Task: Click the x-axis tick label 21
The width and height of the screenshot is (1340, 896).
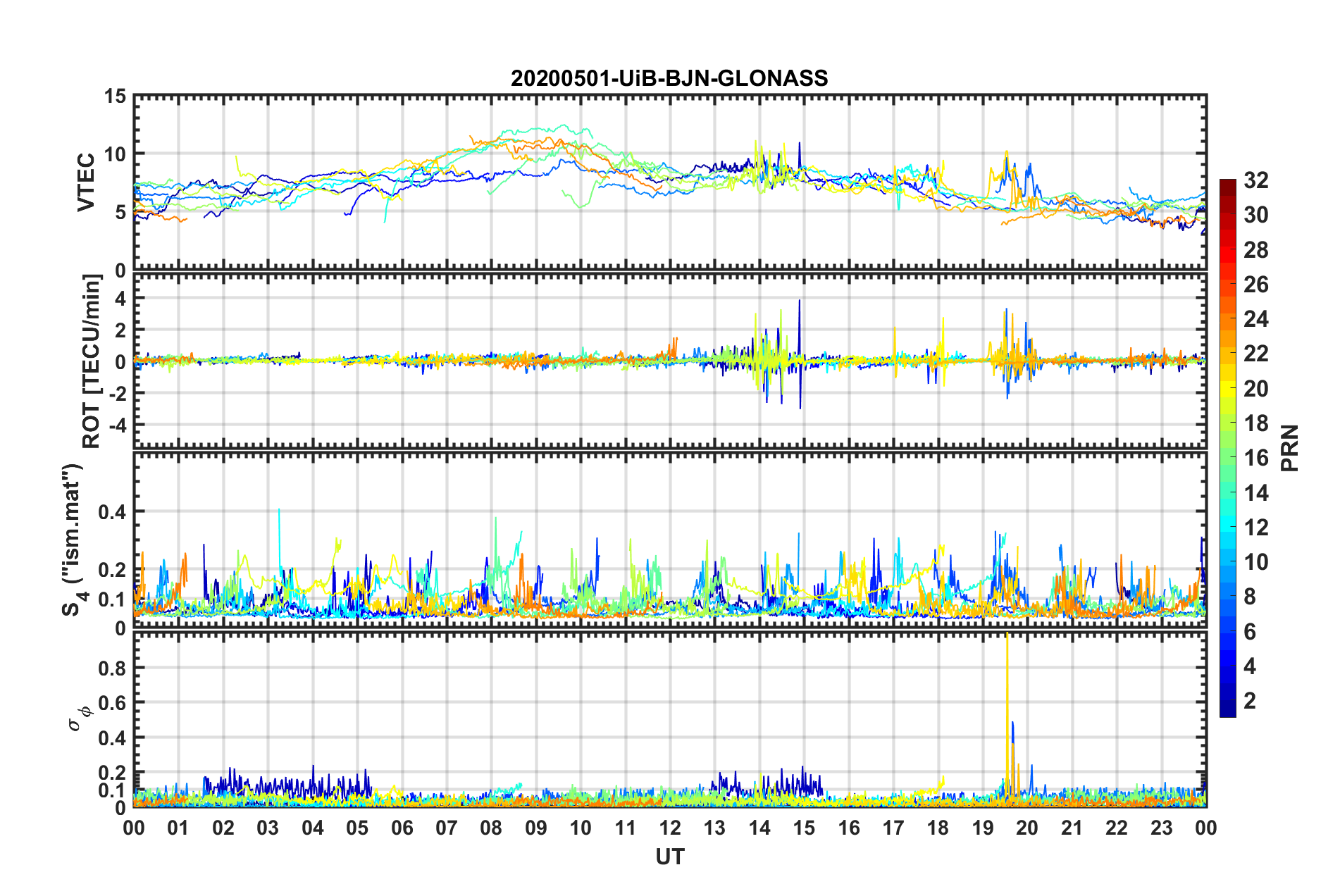Action: tap(1072, 828)
